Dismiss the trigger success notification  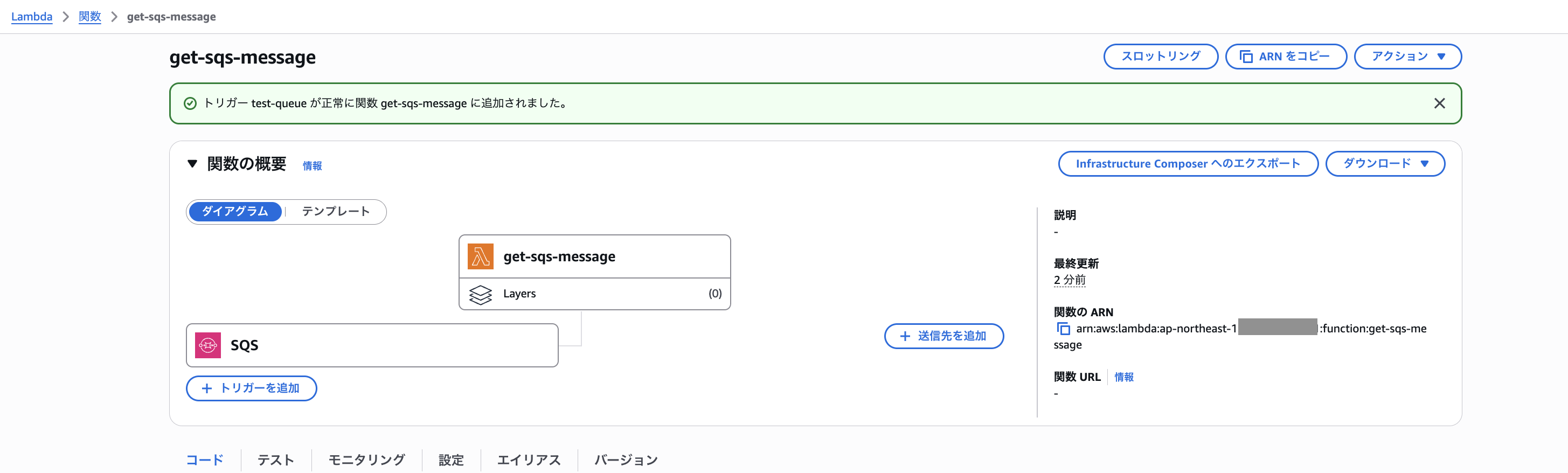tap(1440, 103)
